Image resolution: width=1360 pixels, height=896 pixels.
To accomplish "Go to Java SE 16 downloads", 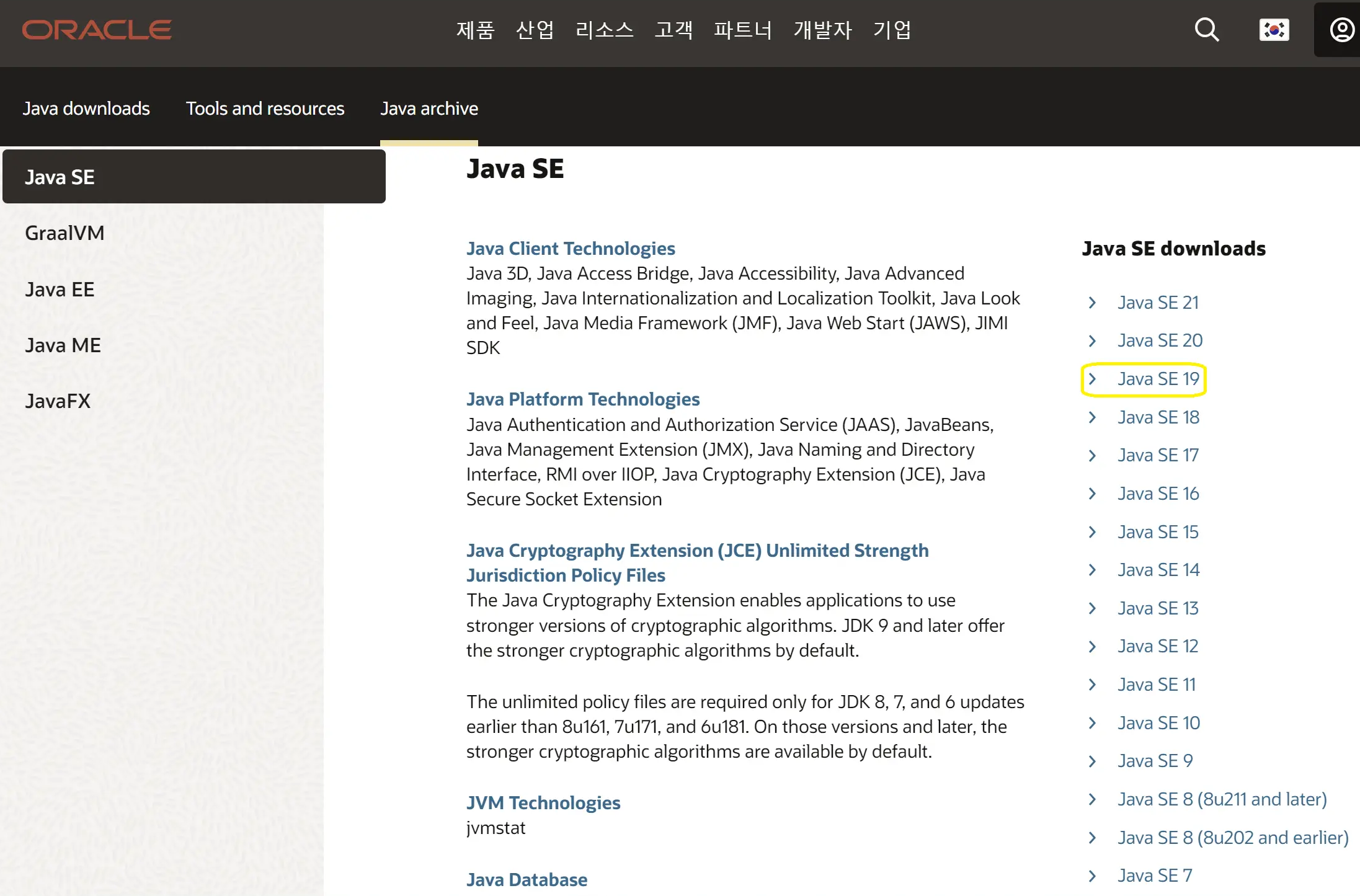I will (x=1158, y=494).
